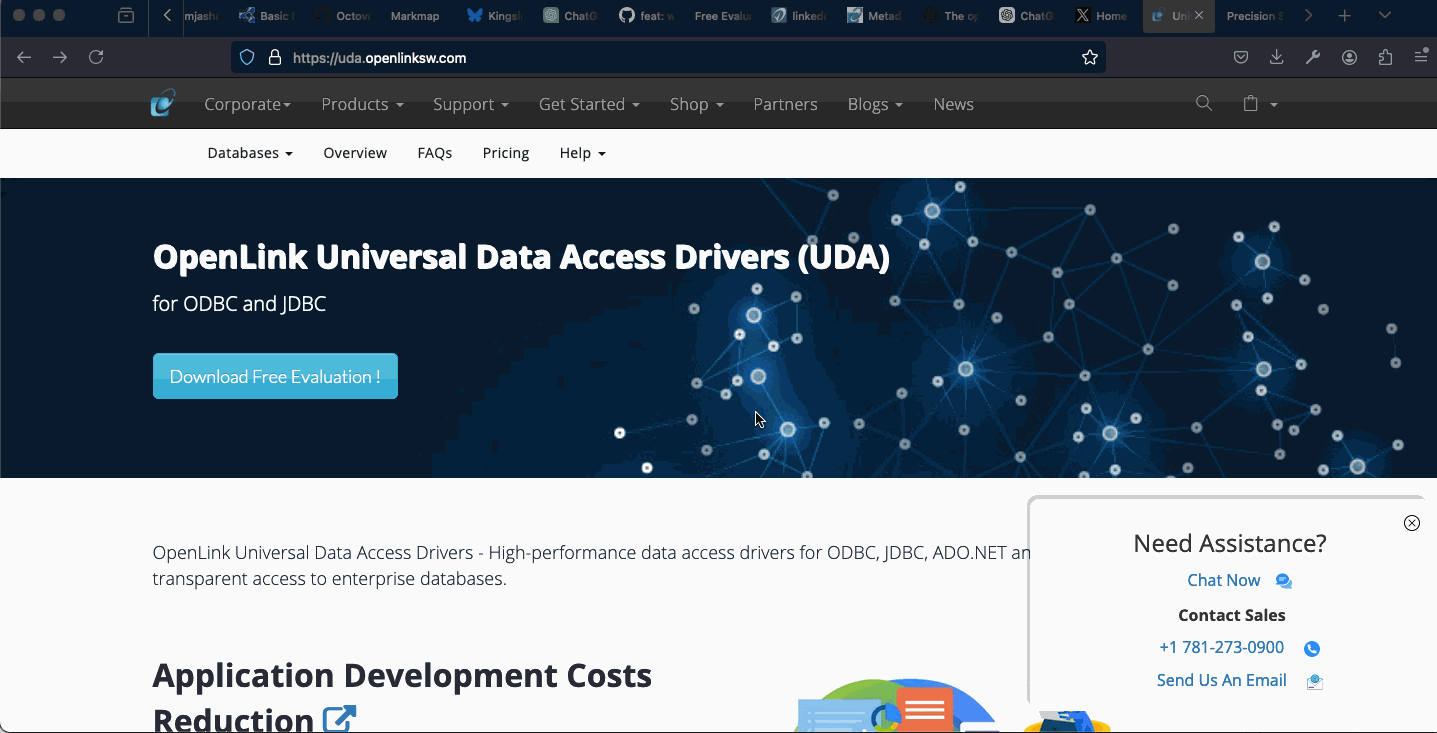The image size is (1437, 733).
Task: Dismiss the Need Assistance popup
Action: point(1411,522)
